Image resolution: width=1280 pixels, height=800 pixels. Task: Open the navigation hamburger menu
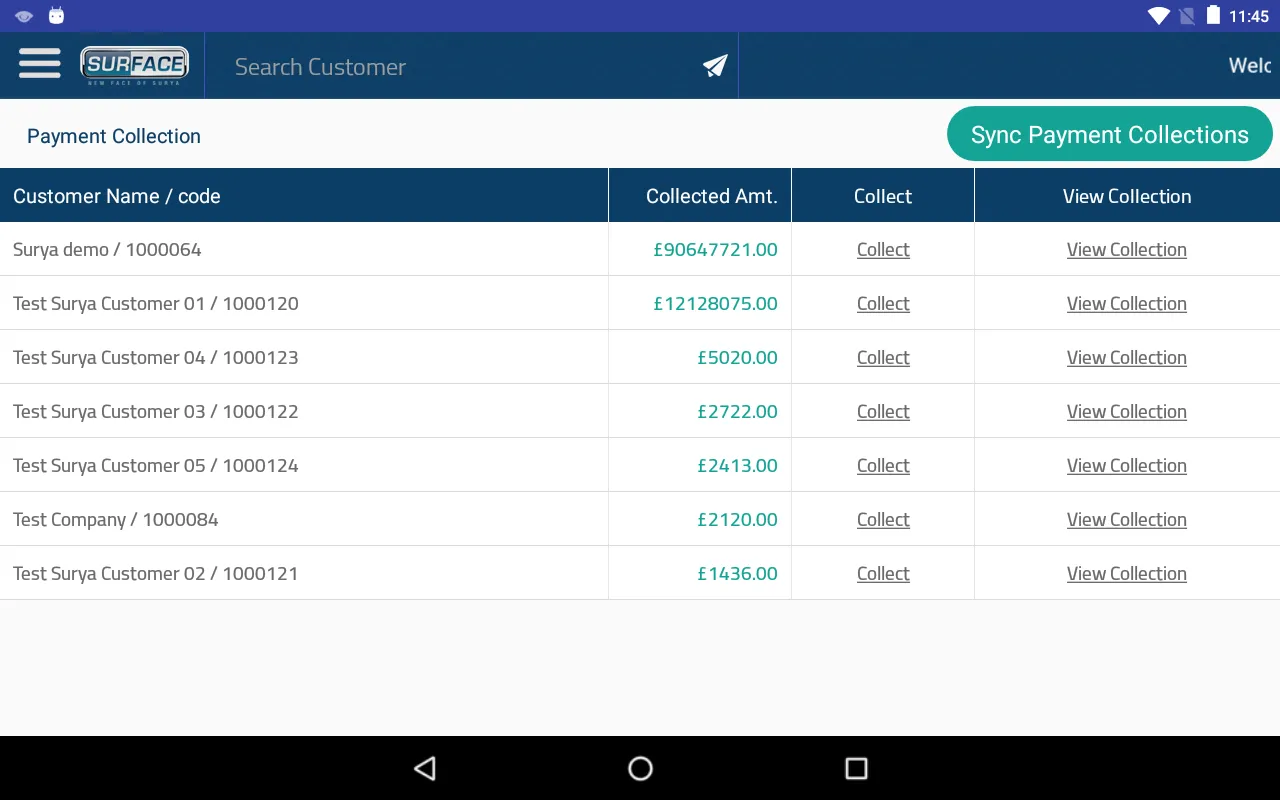[x=39, y=63]
